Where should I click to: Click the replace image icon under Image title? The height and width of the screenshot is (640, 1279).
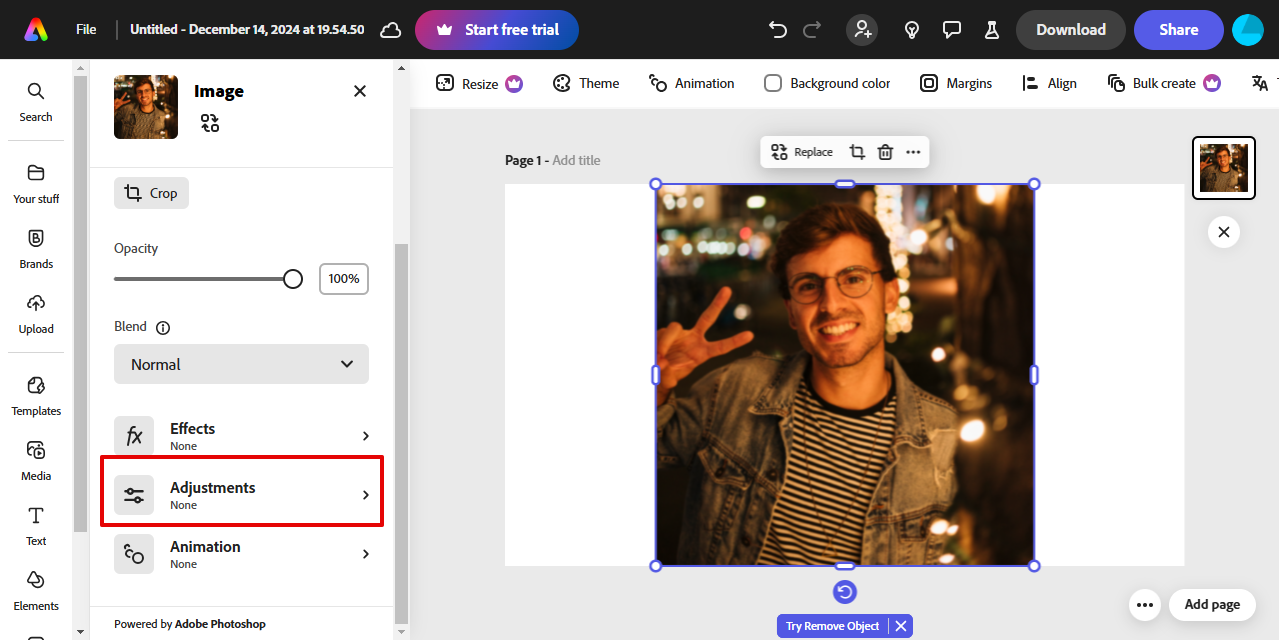coord(209,123)
